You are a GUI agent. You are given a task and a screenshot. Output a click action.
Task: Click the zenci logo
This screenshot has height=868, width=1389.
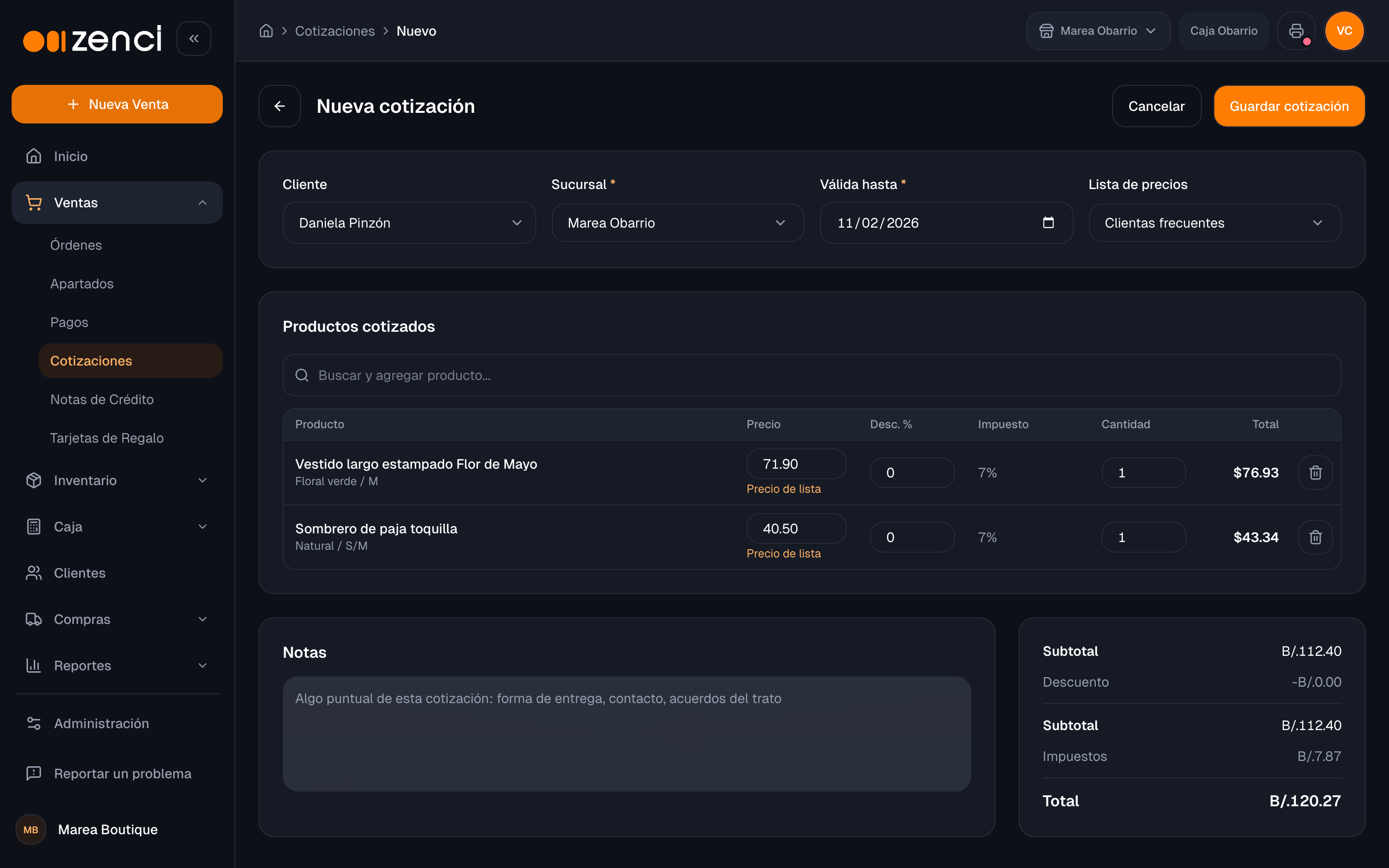[x=93, y=39]
